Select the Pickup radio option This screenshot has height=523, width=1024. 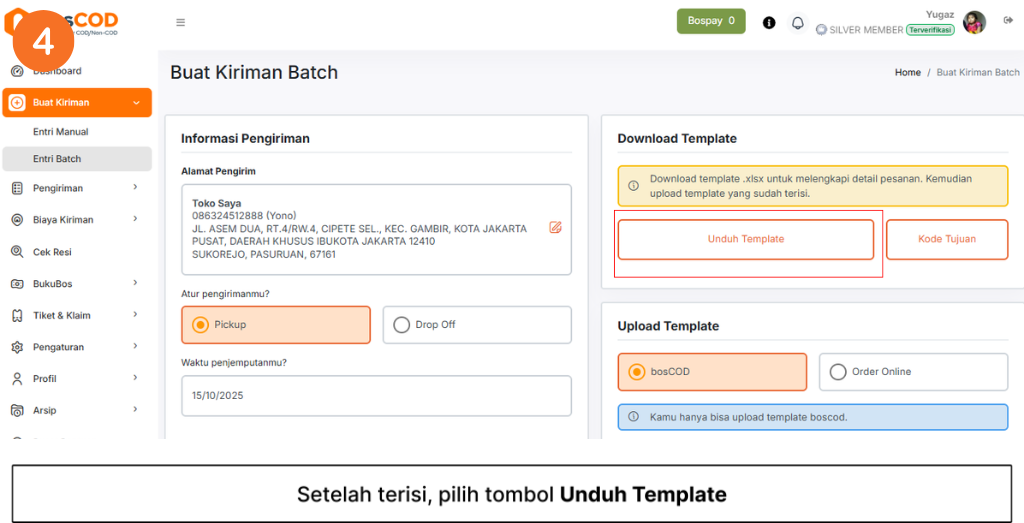200,325
